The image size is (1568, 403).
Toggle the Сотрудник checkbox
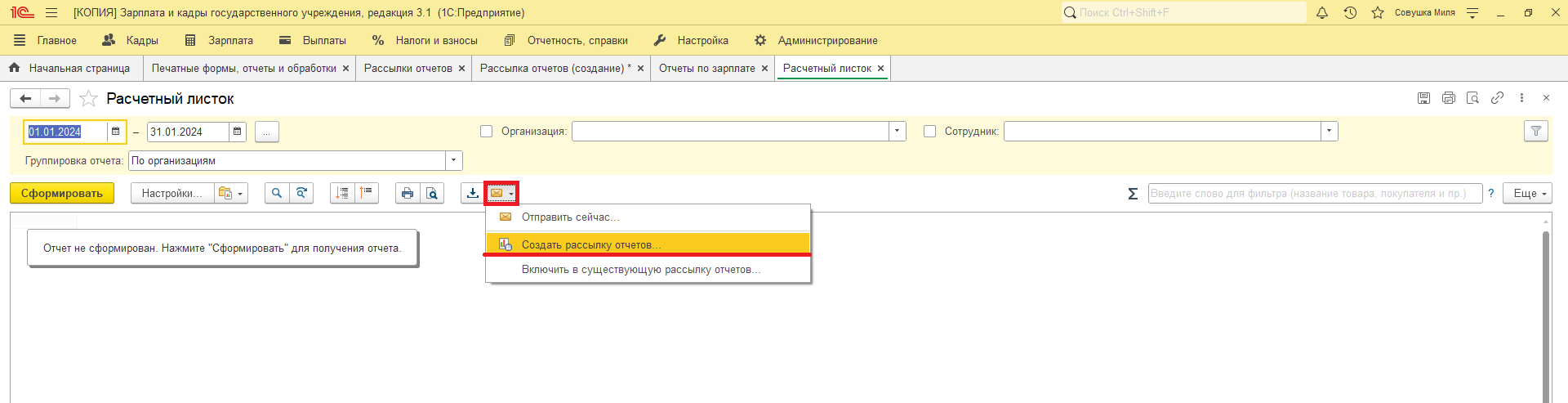pyautogui.click(x=929, y=132)
